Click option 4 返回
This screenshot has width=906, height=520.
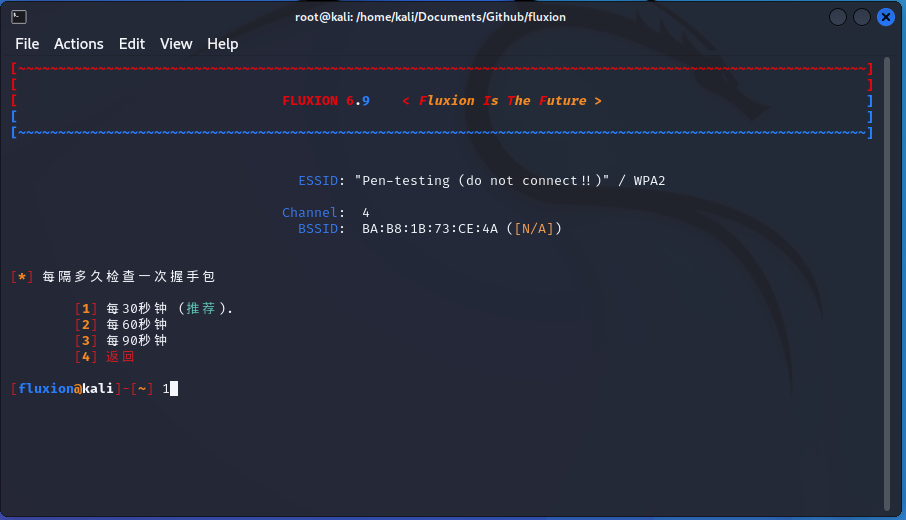pyautogui.click(x=105, y=357)
